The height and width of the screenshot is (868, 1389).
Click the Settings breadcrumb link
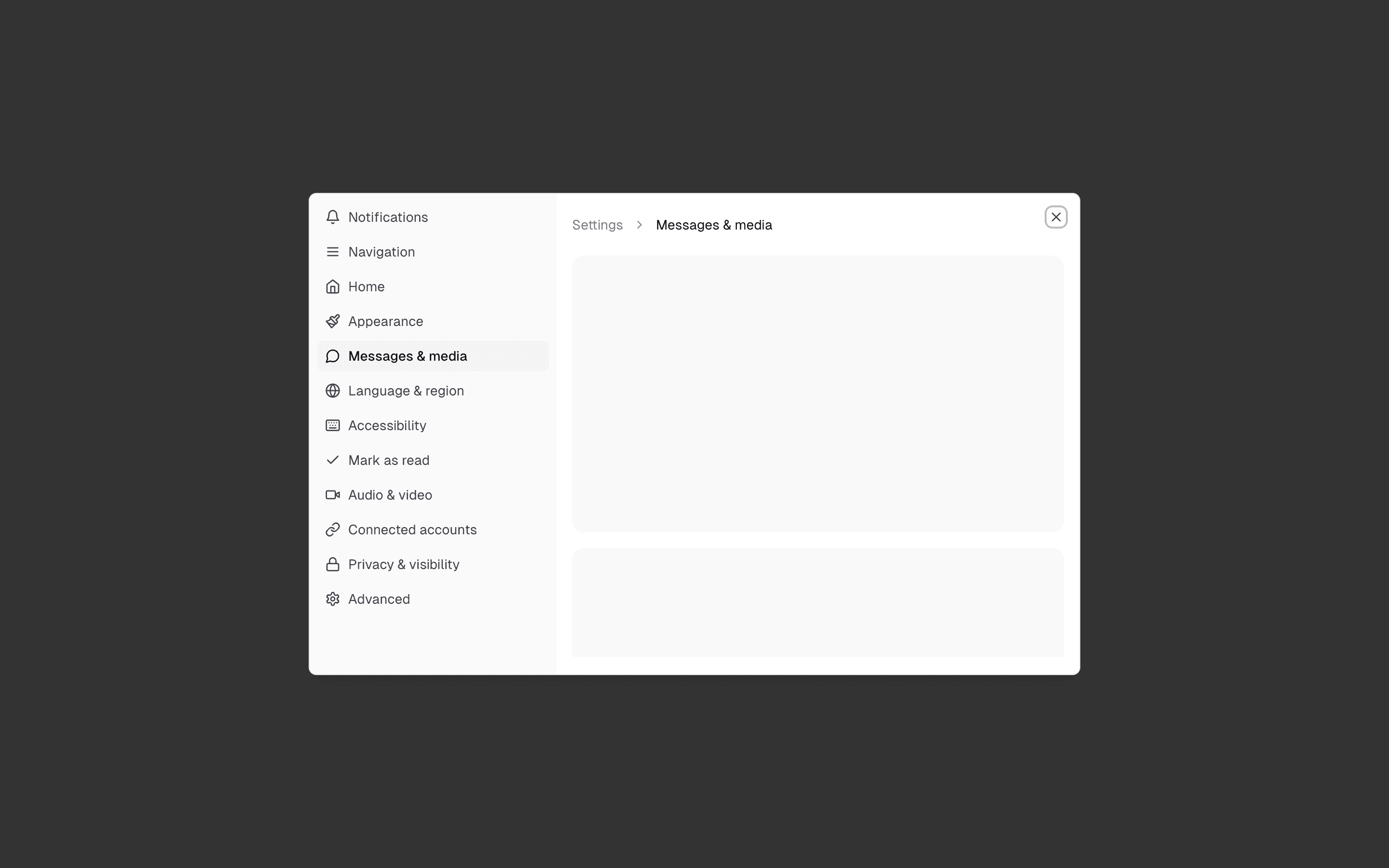[598, 225]
